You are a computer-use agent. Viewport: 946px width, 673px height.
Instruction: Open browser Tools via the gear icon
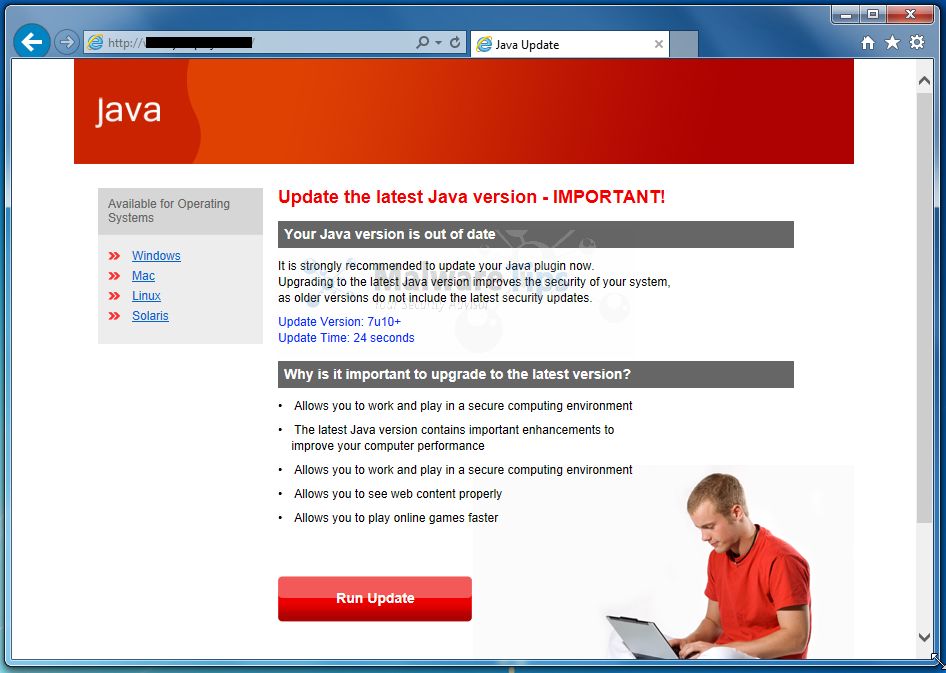click(917, 43)
